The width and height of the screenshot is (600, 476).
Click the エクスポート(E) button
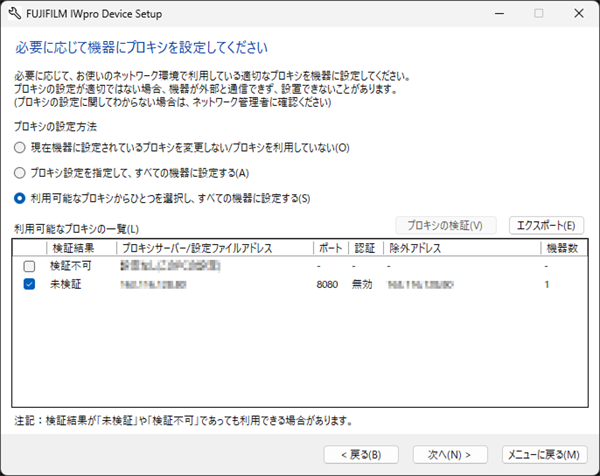point(546,225)
